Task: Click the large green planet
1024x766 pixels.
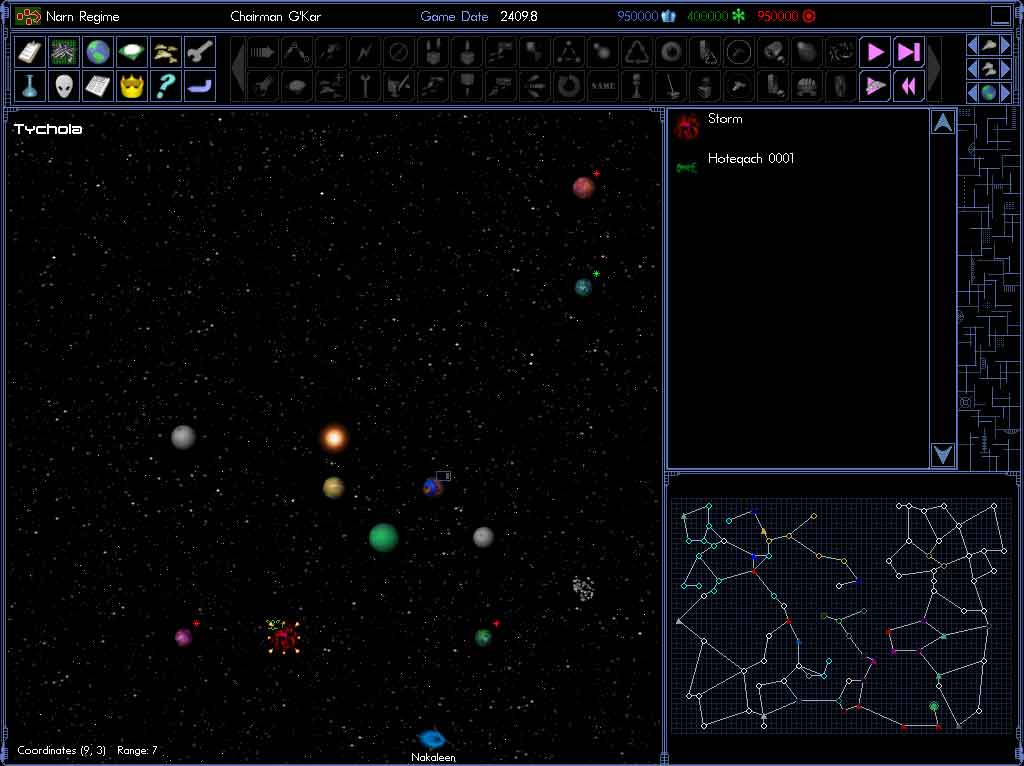Action: point(384,538)
